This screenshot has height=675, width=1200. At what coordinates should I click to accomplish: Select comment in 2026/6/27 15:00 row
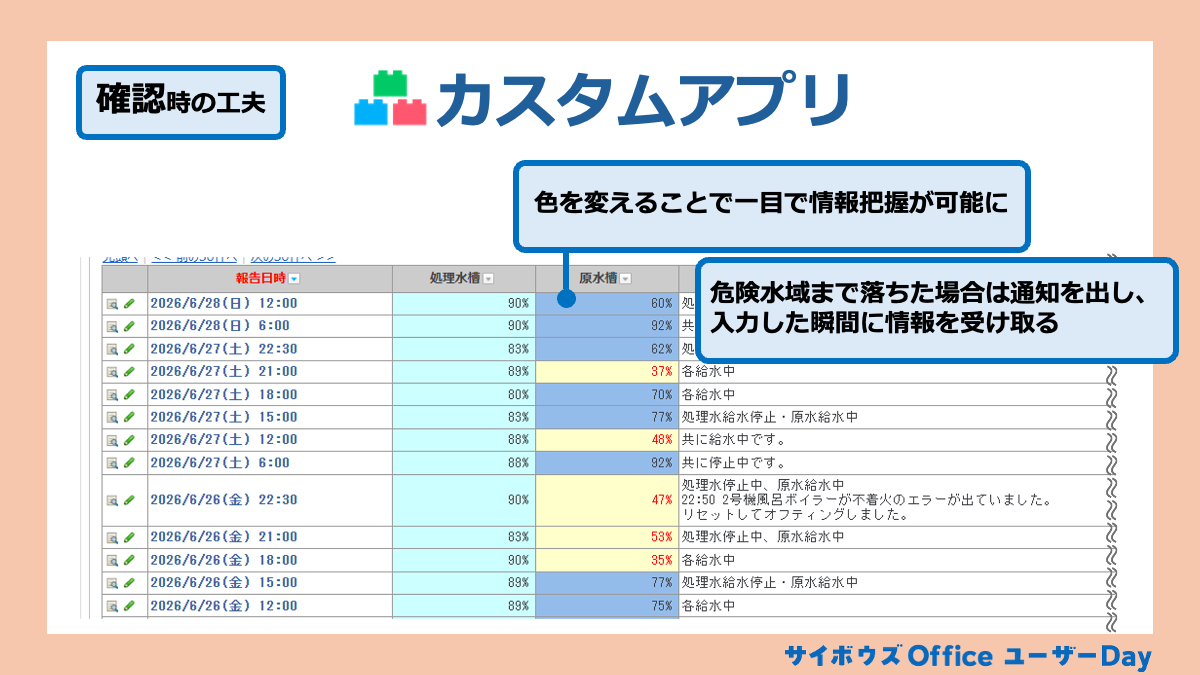click(x=769, y=418)
